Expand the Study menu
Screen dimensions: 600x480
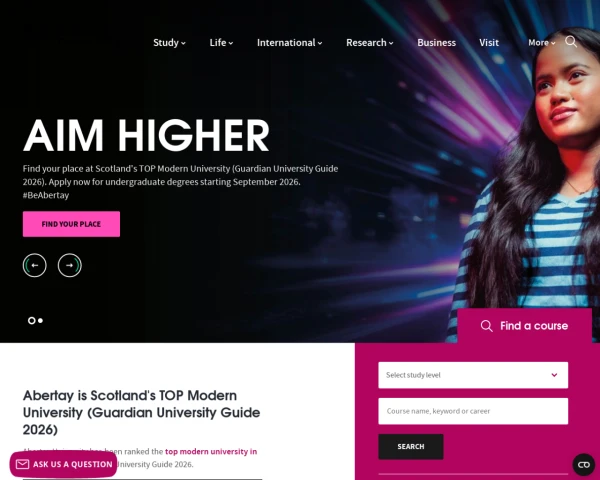(x=169, y=42)
